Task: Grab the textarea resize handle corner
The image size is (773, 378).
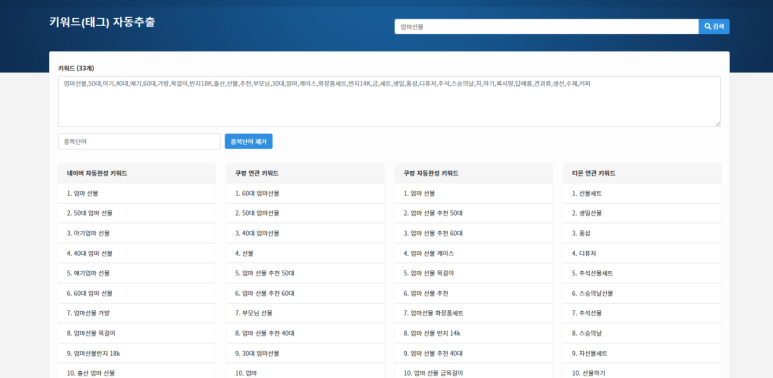Action: coord(717,124)
